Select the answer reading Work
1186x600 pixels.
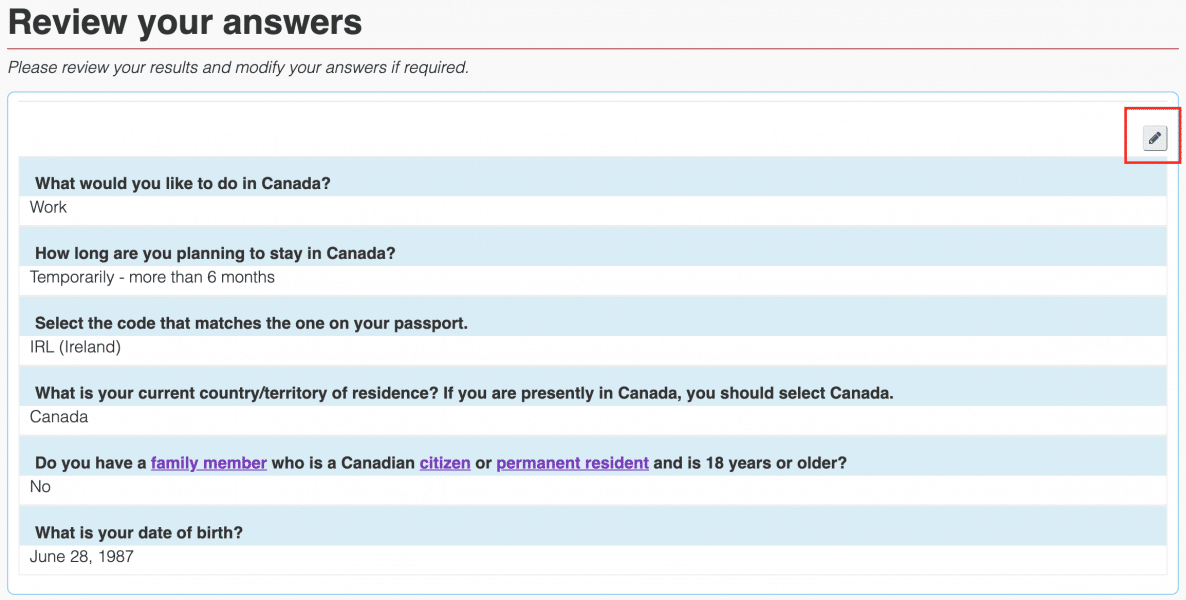(x=50, y=207)
